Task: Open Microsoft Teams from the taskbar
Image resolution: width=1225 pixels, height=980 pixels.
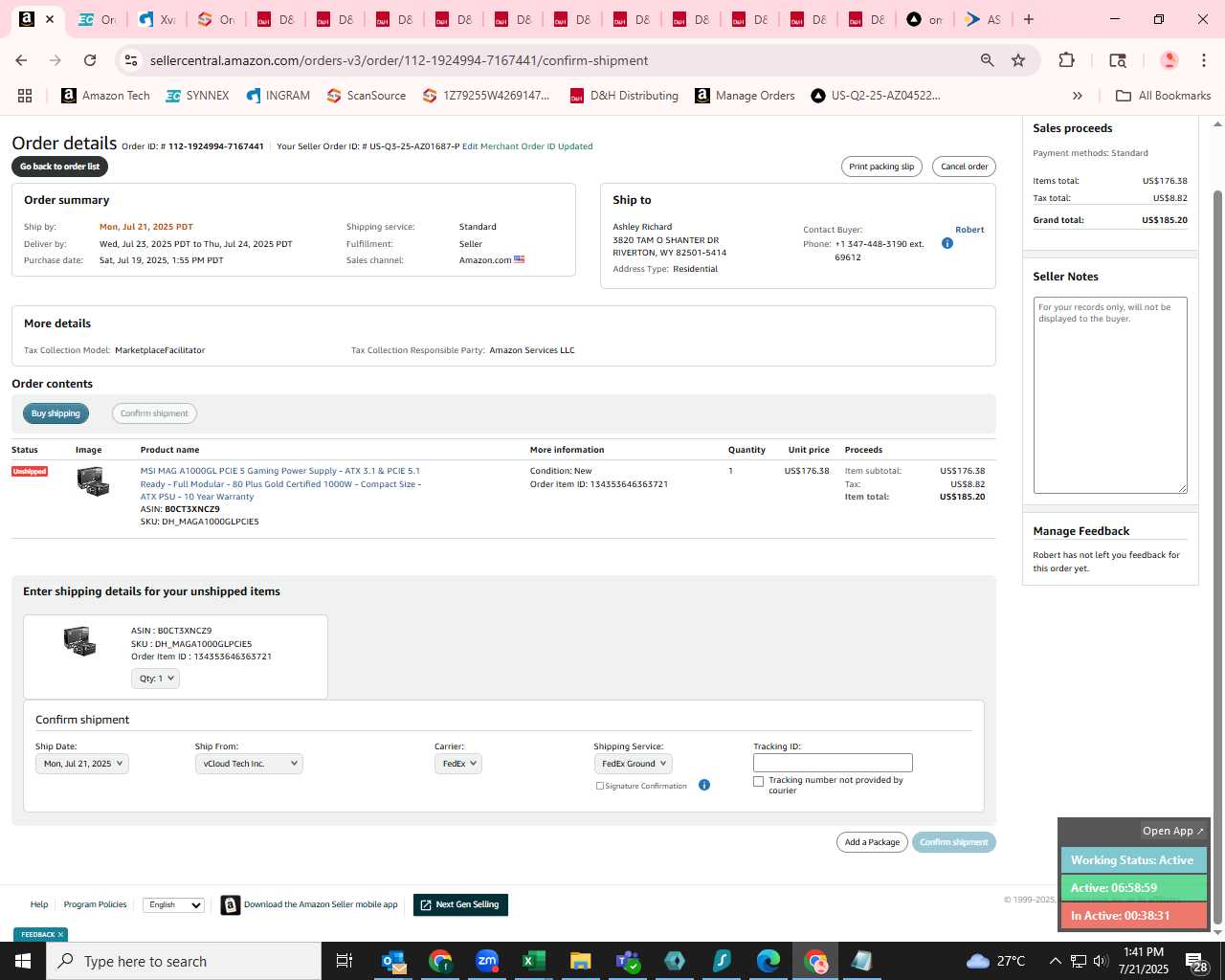Action: (x=628, y=961)
